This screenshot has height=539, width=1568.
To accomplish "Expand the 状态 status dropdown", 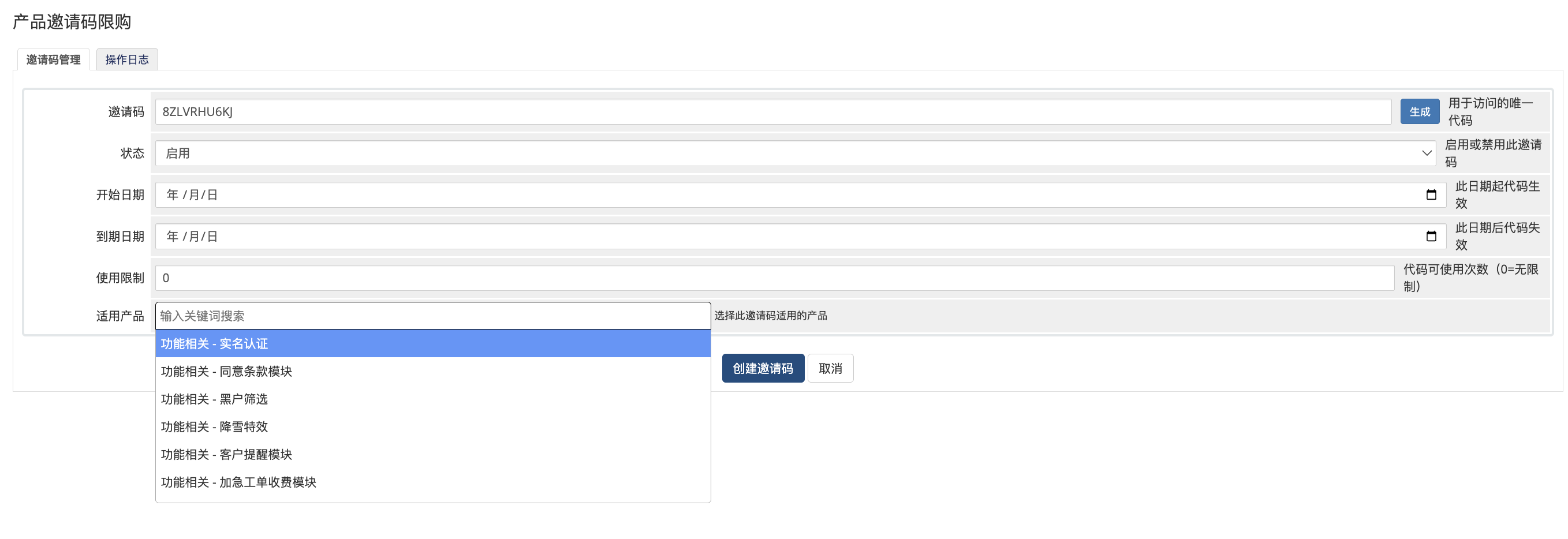I will (x=792, y=154).
